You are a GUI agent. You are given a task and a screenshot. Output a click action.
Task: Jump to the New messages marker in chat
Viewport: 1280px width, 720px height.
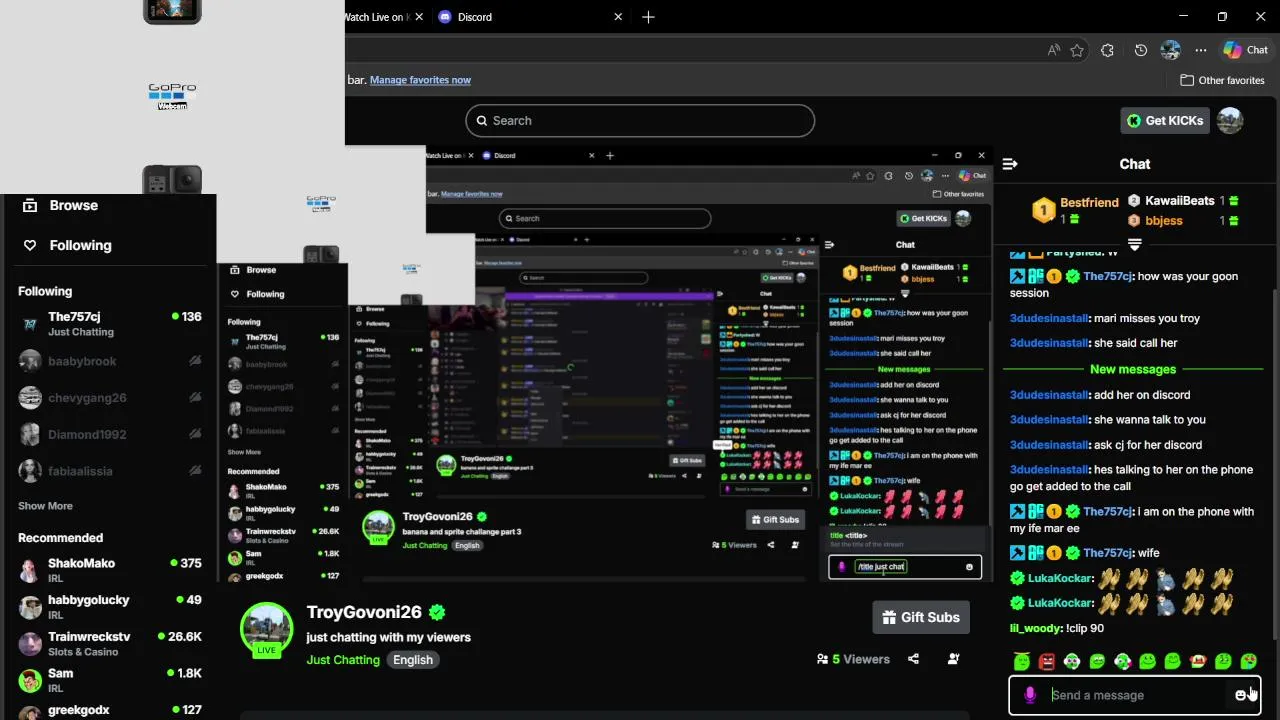1133,369
